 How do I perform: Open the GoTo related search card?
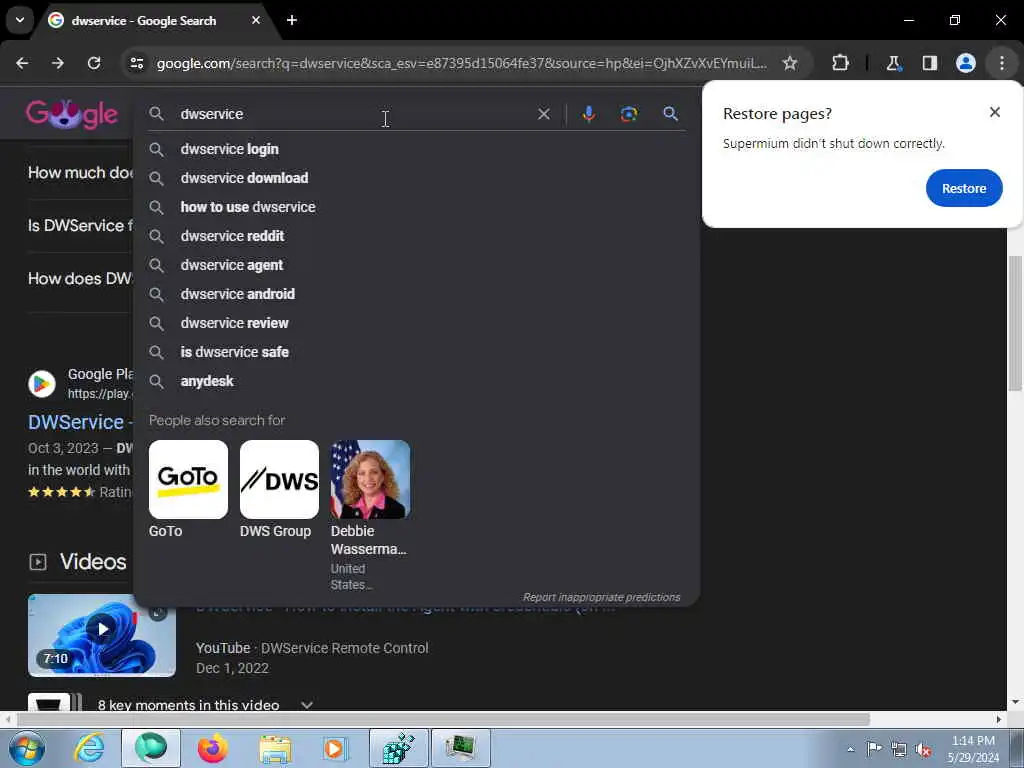tap(188, 490)
